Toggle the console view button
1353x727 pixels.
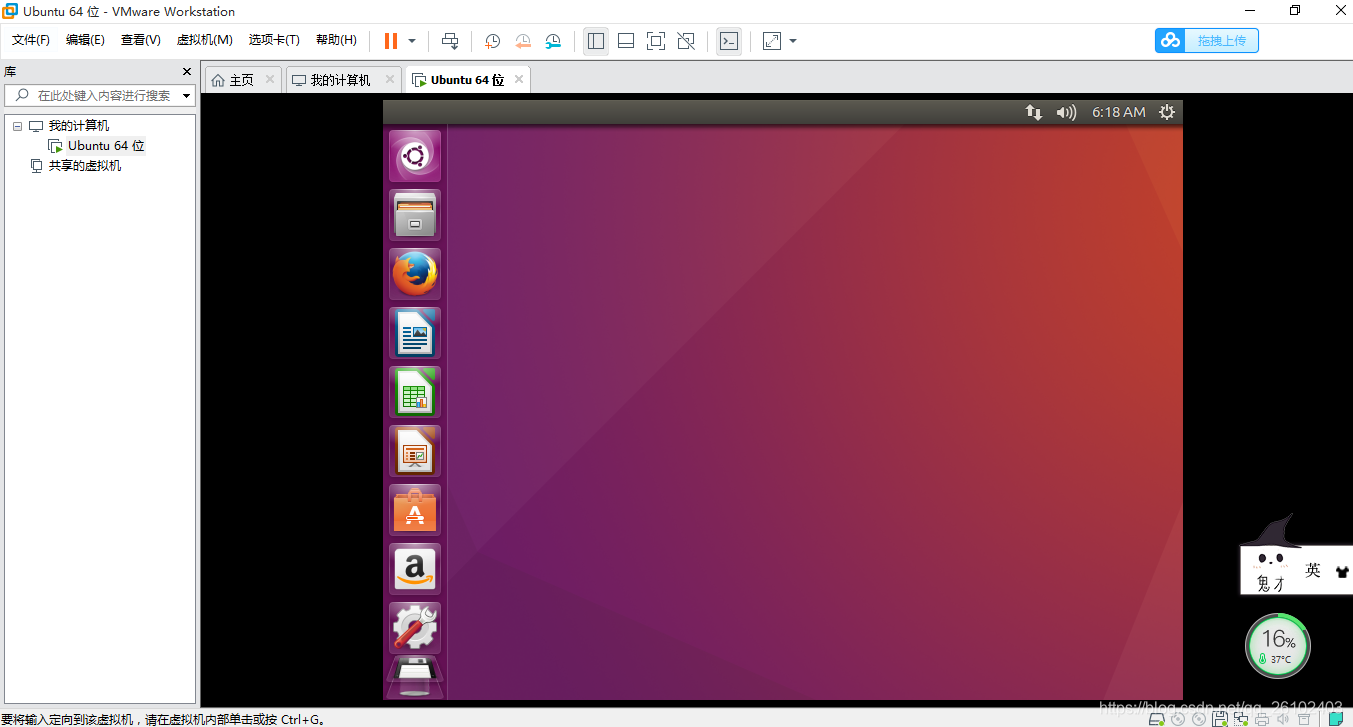click(x=729, y=41)
